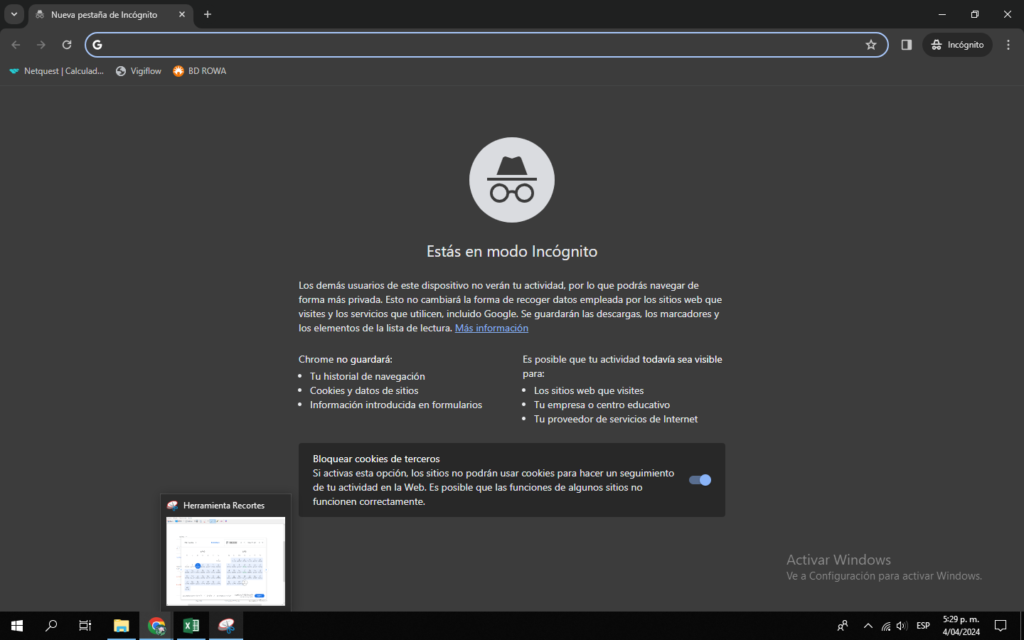
Task: Expand the tab search dropdown arrow
Action: 14,14
